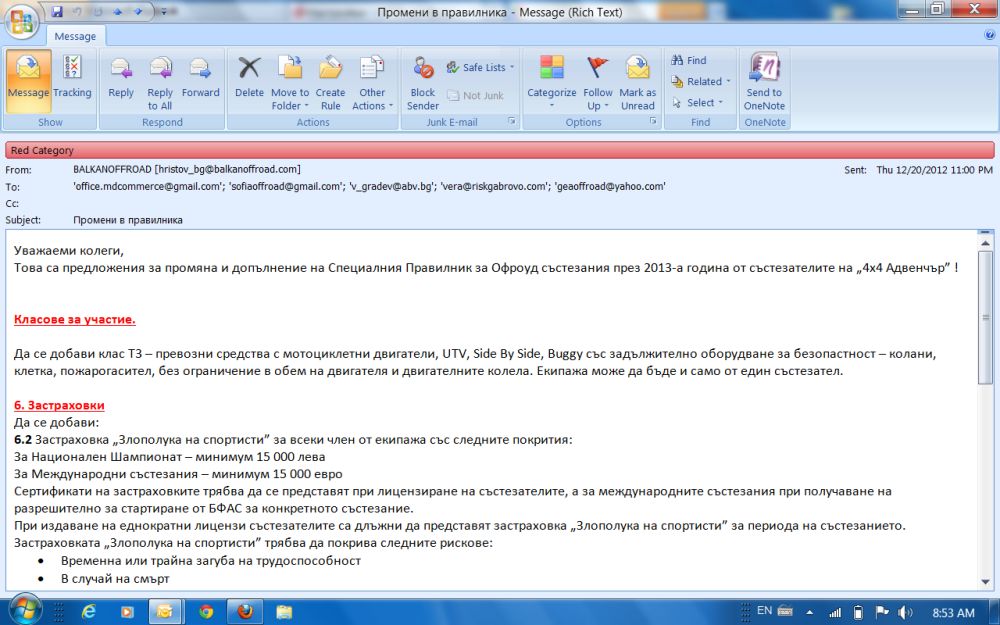Click the scroll up arrow of message body
The width and height of the screenshot is (1000, 625).
(985, 243)
